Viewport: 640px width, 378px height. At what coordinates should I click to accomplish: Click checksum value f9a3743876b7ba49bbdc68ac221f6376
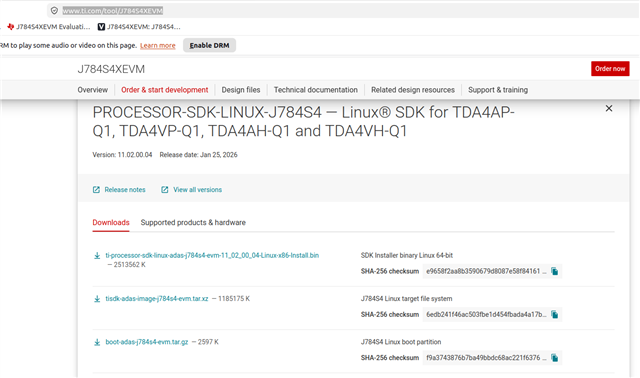[x=486, y=358]
